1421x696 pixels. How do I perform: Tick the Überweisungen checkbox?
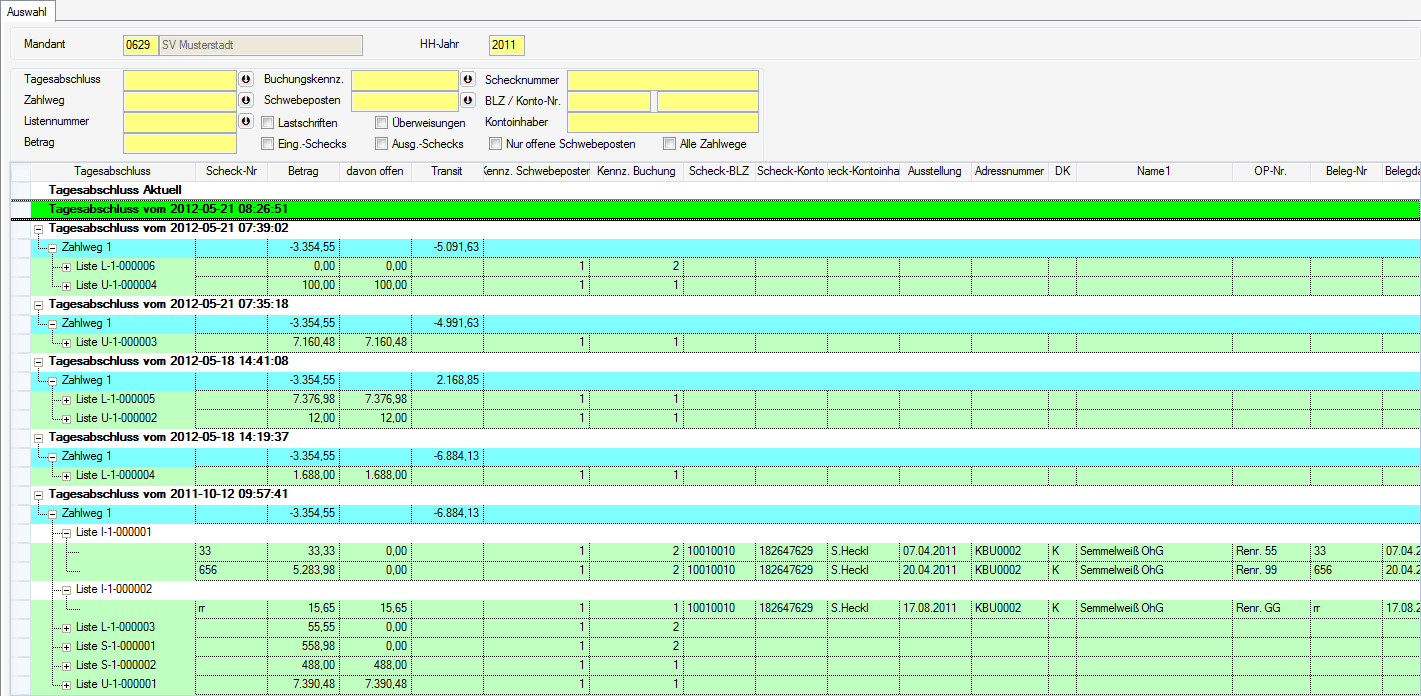click(382, 123)
